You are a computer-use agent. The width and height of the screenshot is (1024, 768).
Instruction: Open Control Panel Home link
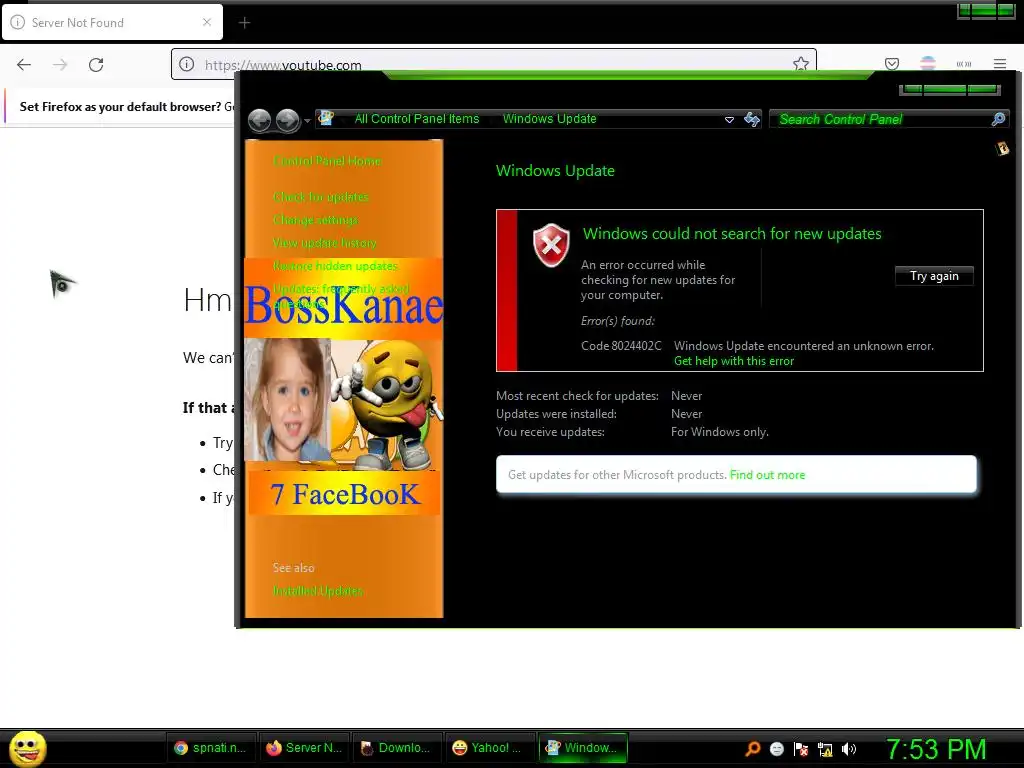[327, 161]
